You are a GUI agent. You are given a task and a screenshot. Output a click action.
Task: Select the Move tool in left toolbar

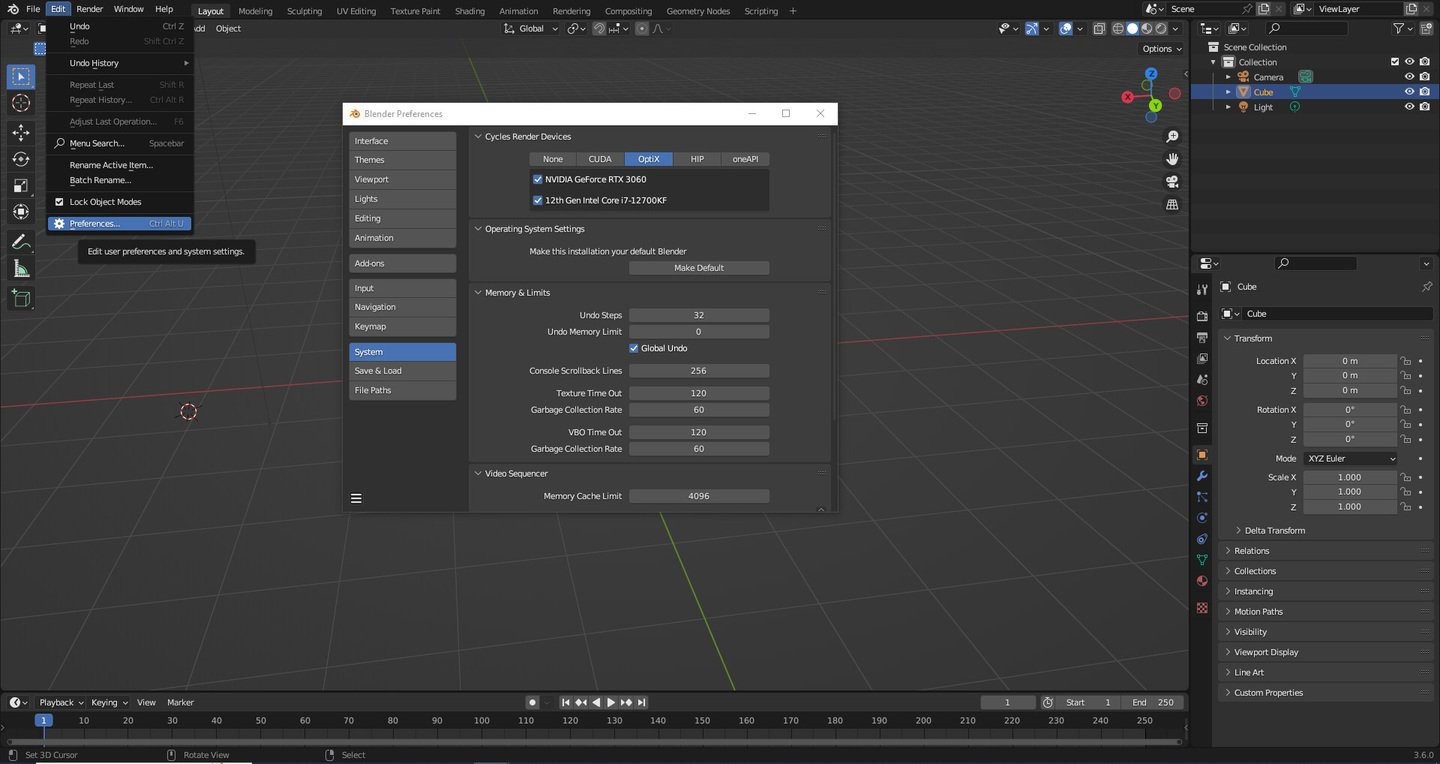coord(21,132)
